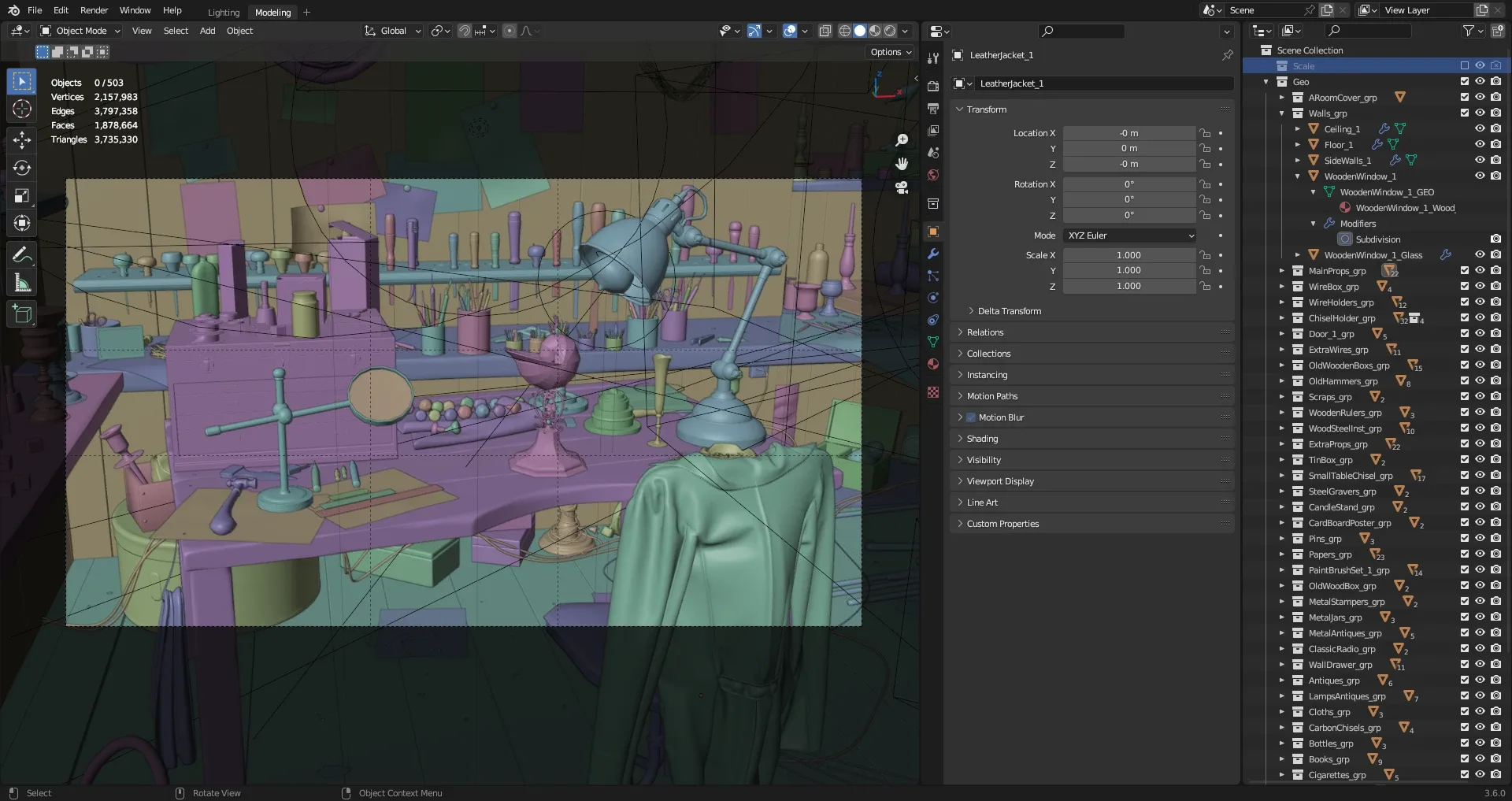
Task: Open the Texture properties tab
Action: pyautogui.click(x=933, y=392)
